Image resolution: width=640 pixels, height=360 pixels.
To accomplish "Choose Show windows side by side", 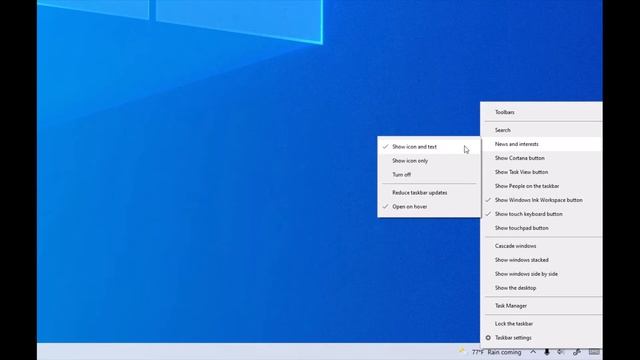I will click(542, 274).
